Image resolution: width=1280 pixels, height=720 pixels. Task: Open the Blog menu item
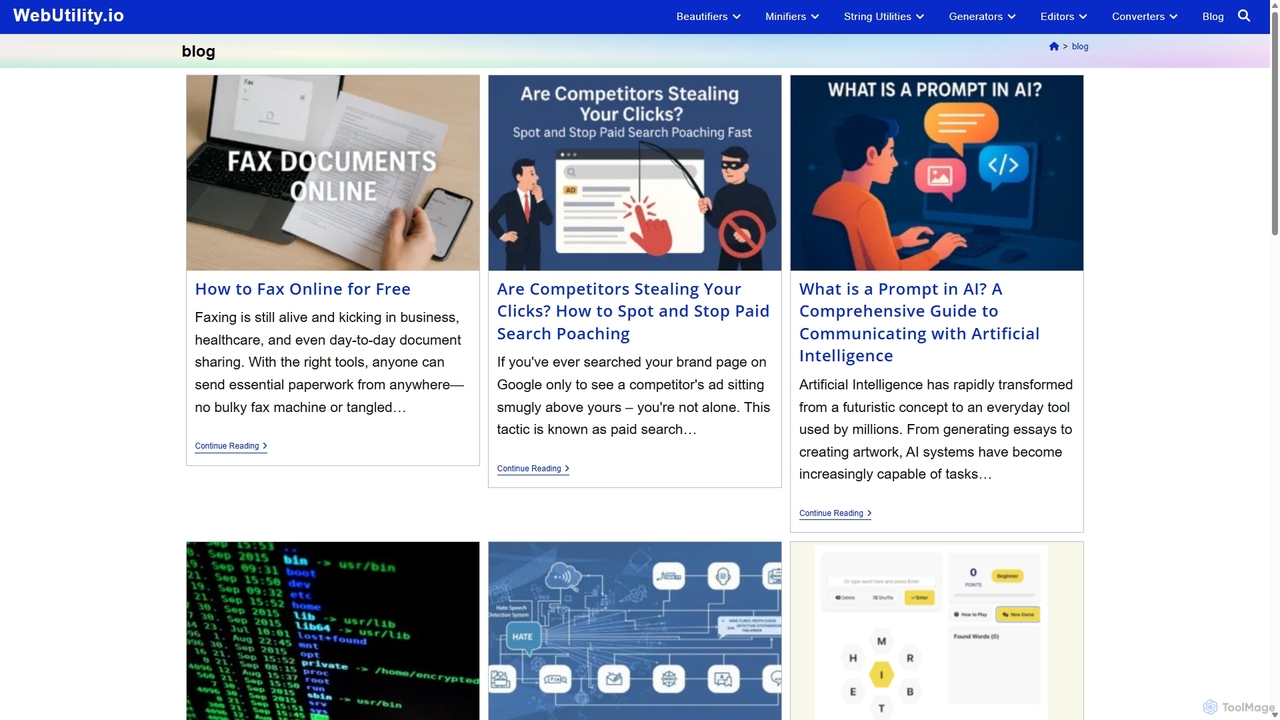(1213, 16)
